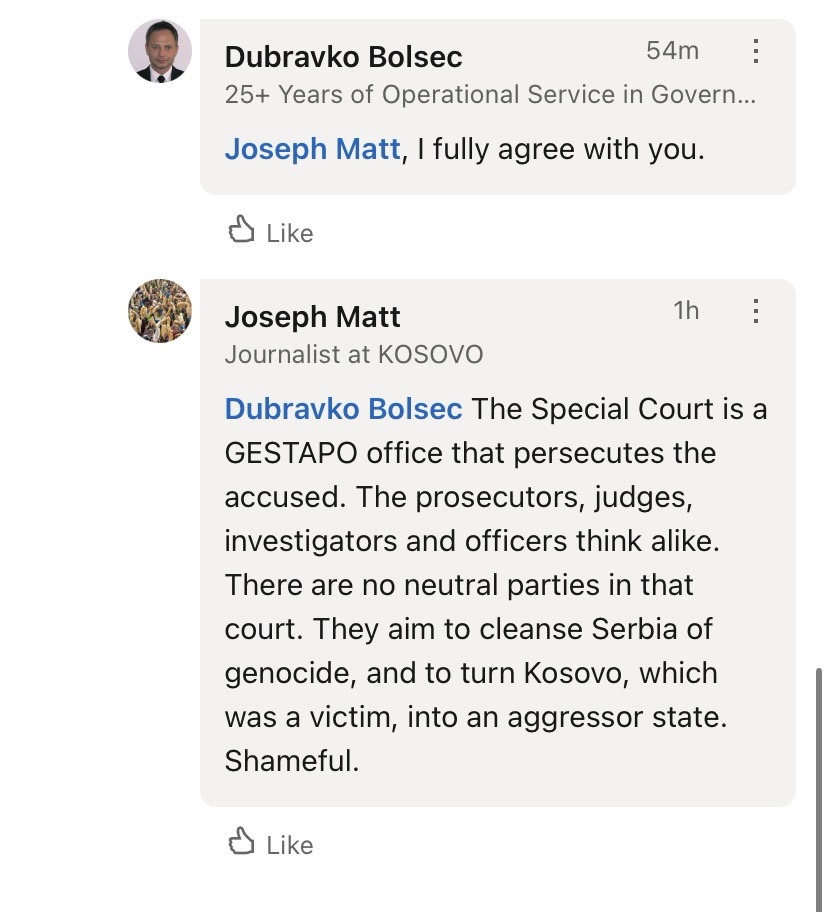Viewport: 828px width, 912px height.
Task: Click the thumbs-up icon under Joseph Matt's comment
Action: (x=241, y=843)
